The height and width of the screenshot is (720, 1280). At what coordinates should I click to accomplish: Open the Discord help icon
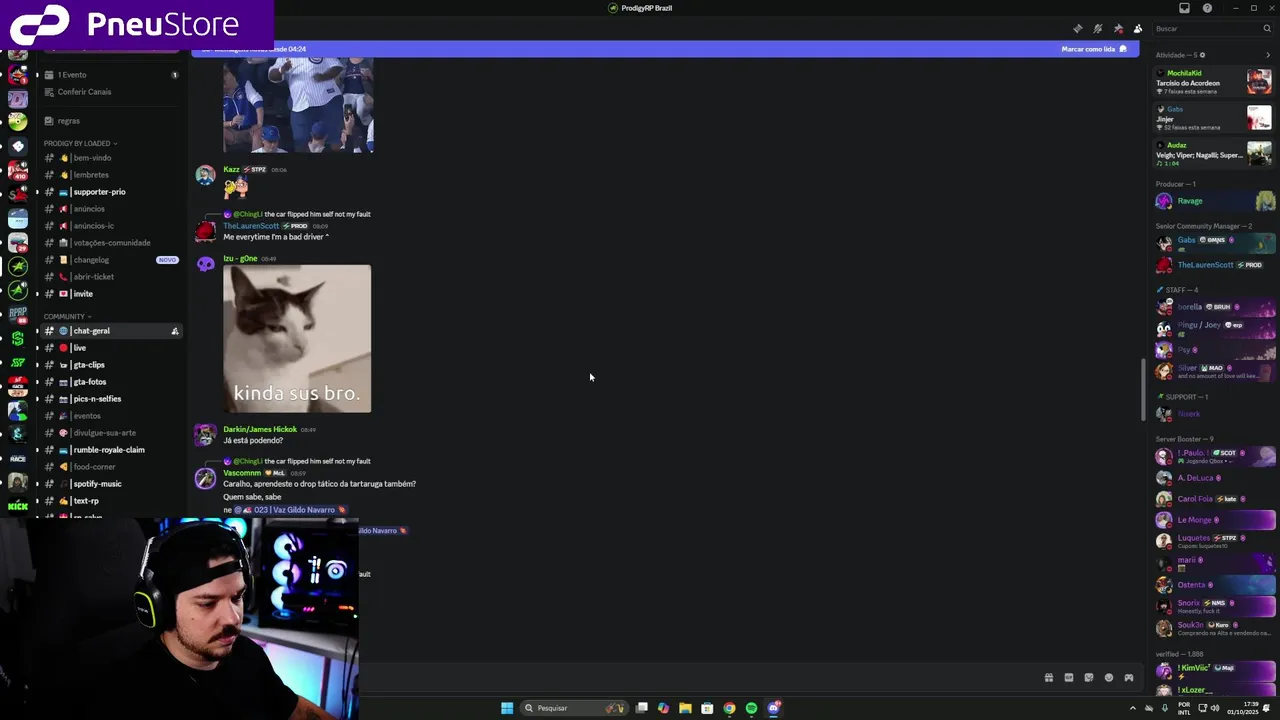[x=1207, y=8]
